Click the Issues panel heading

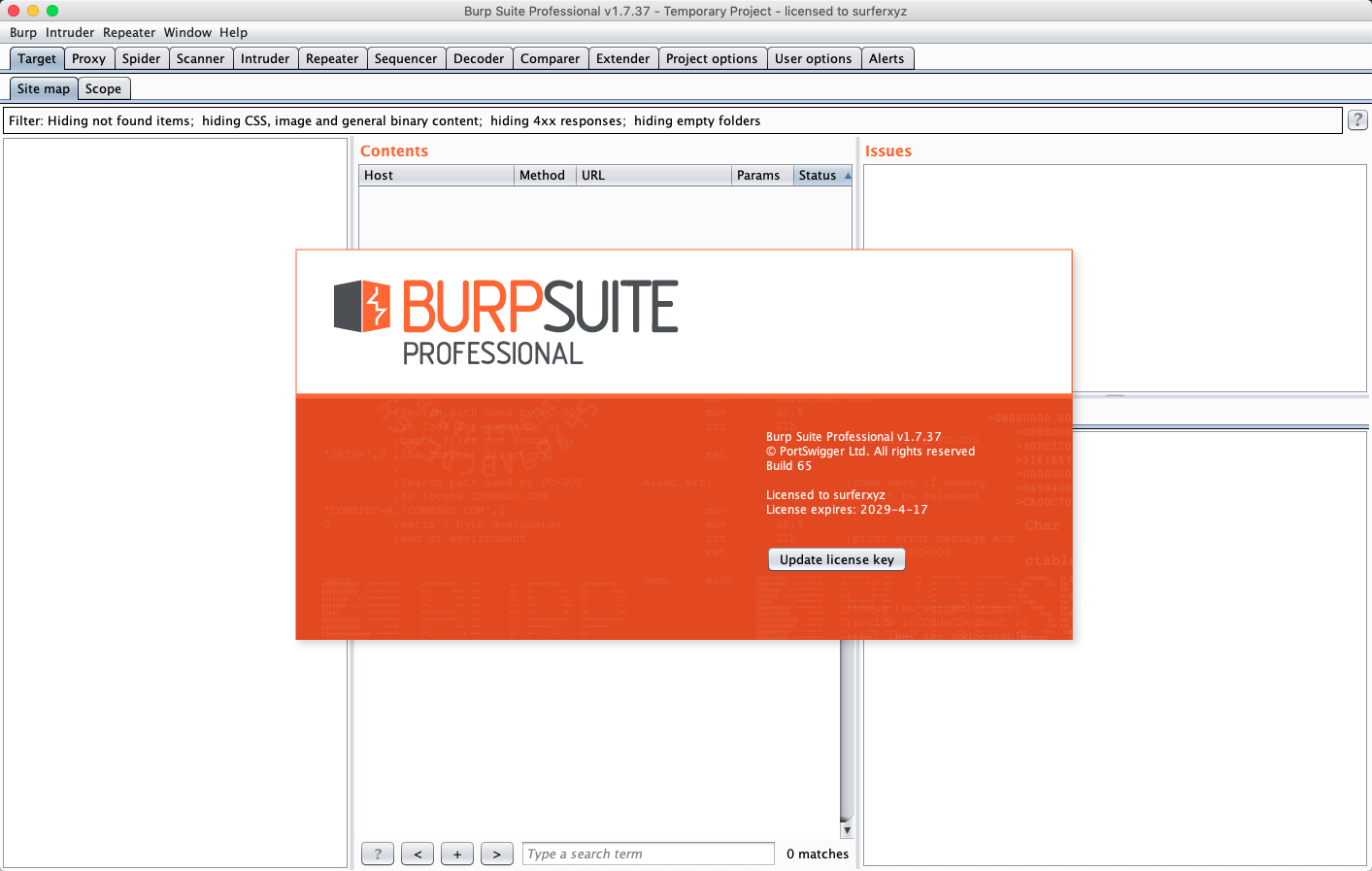pos(888,151)
